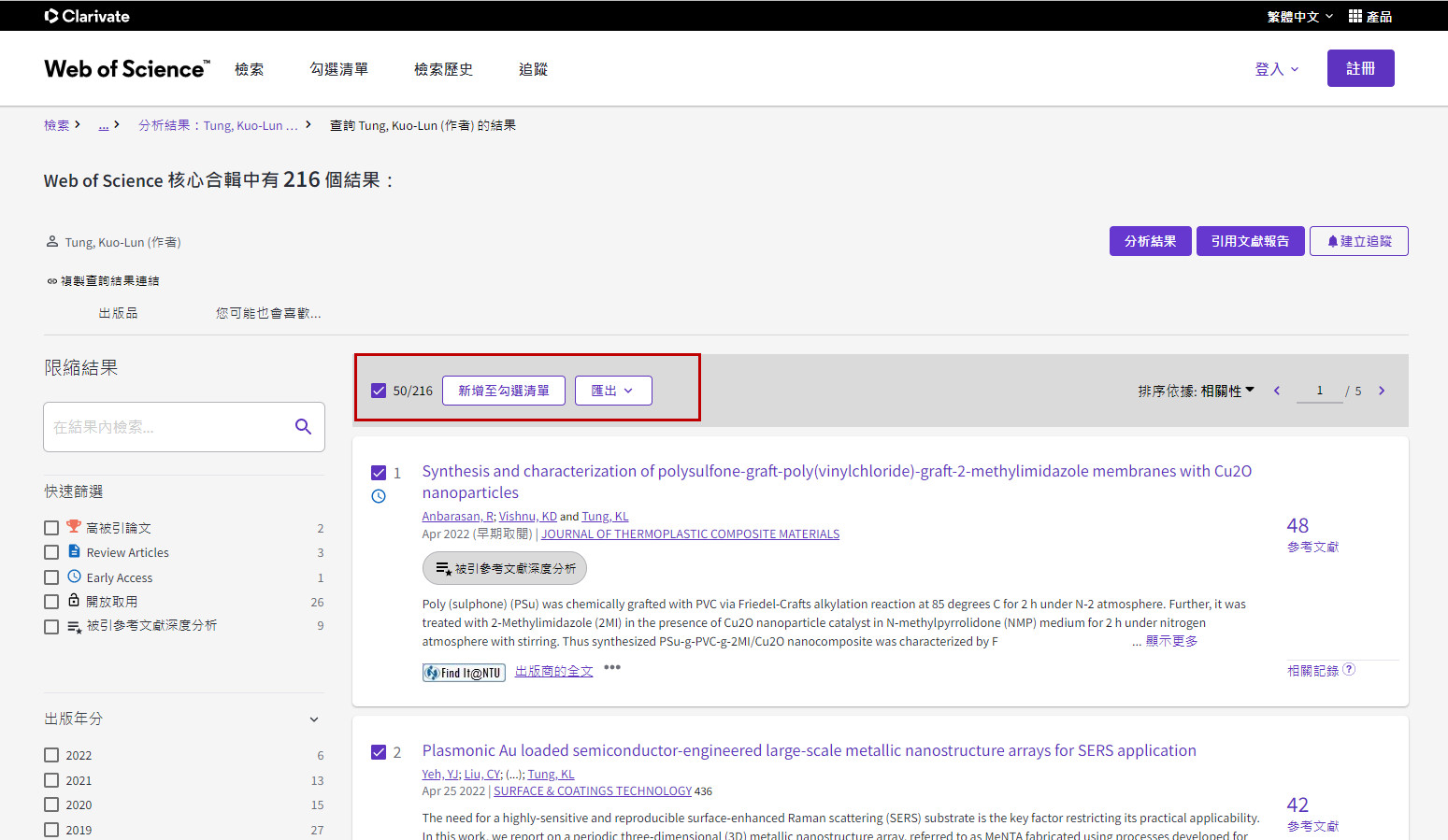
Task: Check the 2021 publication year filter
Action: pos(51,780)
